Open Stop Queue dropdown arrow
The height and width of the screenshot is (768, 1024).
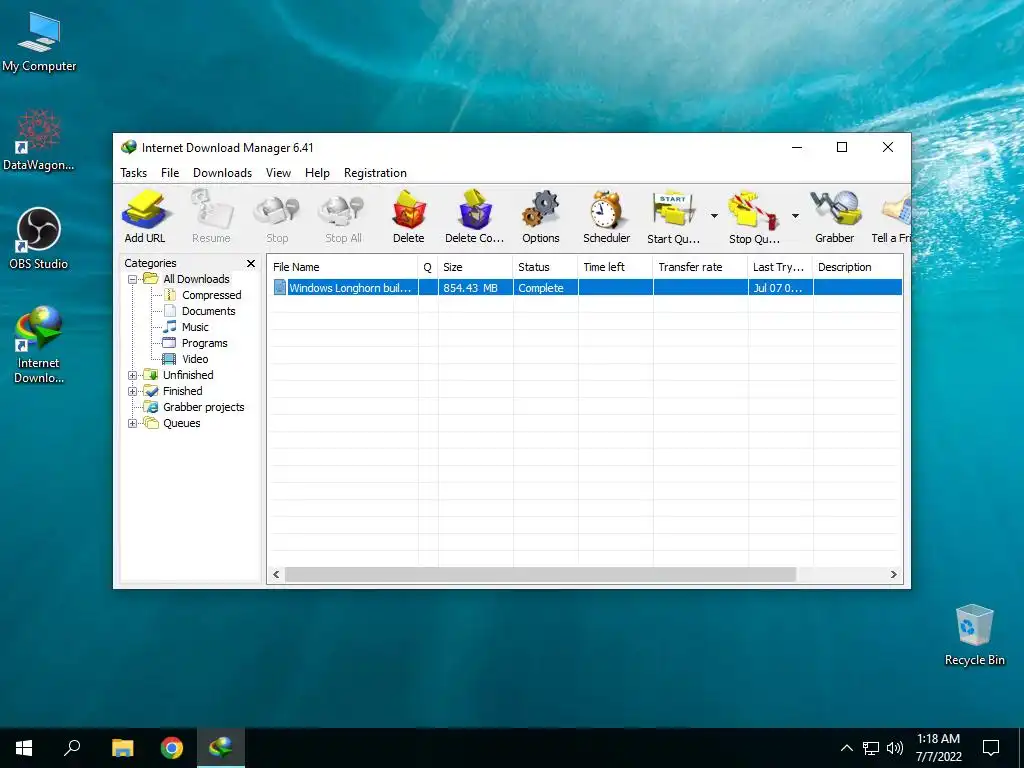pos(795,216)
